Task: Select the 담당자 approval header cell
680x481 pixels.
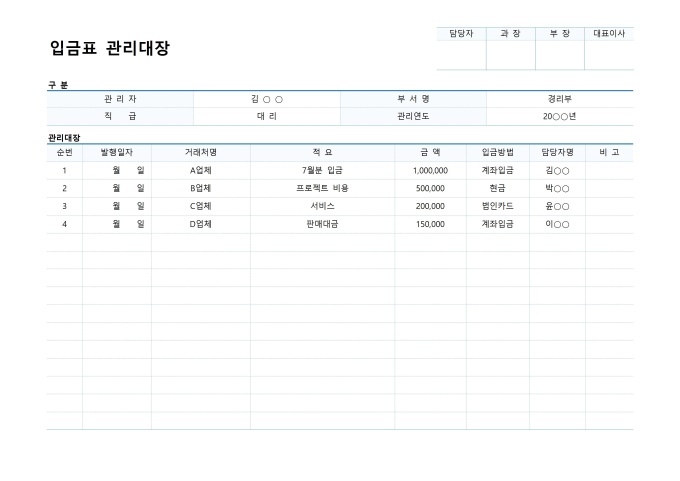Action: pyautogui.click(x=461, y=34)
